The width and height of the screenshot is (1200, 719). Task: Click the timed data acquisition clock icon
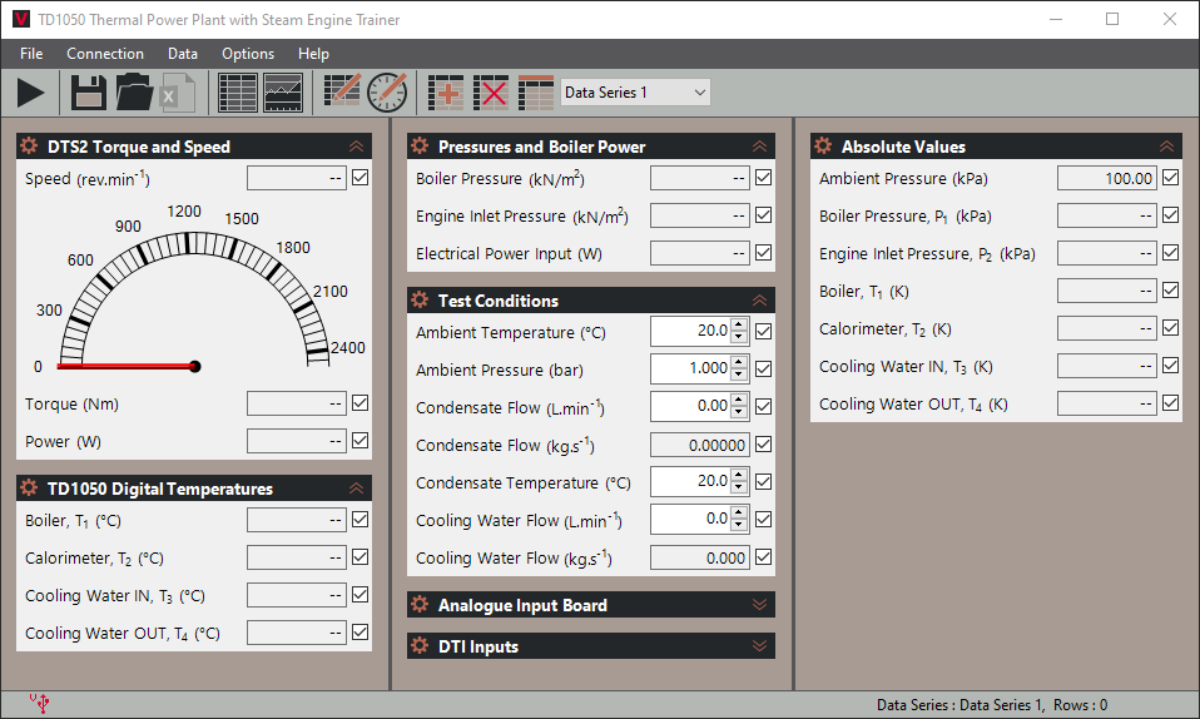pos(387,93)
